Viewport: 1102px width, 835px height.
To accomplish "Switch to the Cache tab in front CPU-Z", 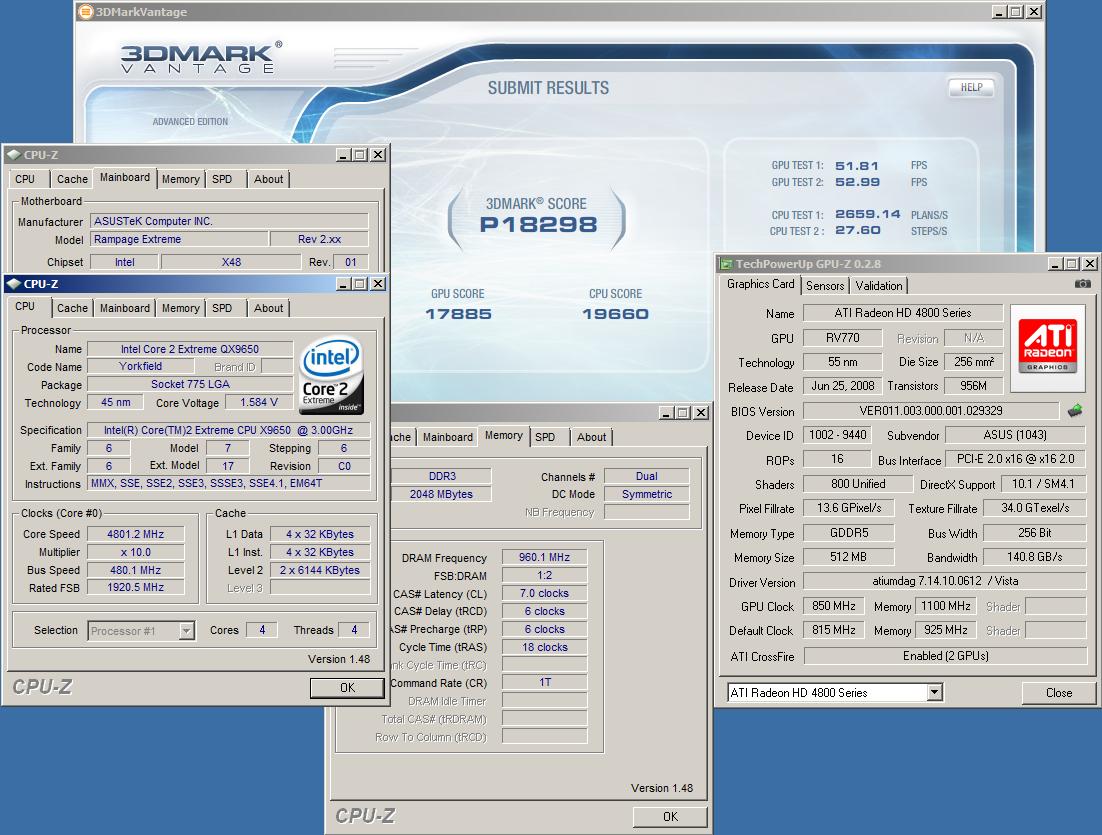I will tap(72, 308).
